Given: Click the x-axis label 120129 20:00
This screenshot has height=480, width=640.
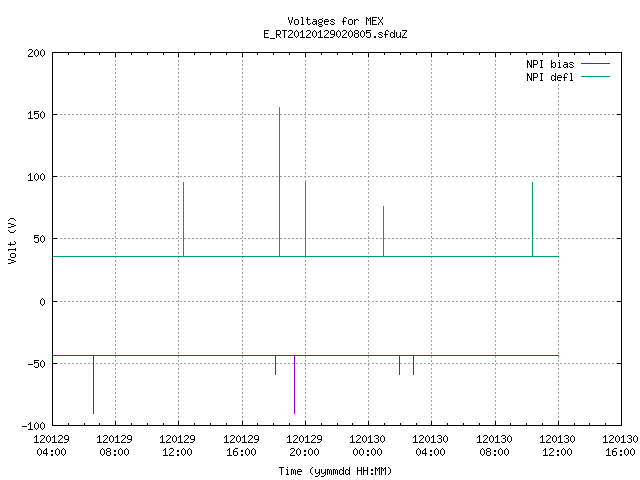Looking at the screenshot, I should pos(304,446).
